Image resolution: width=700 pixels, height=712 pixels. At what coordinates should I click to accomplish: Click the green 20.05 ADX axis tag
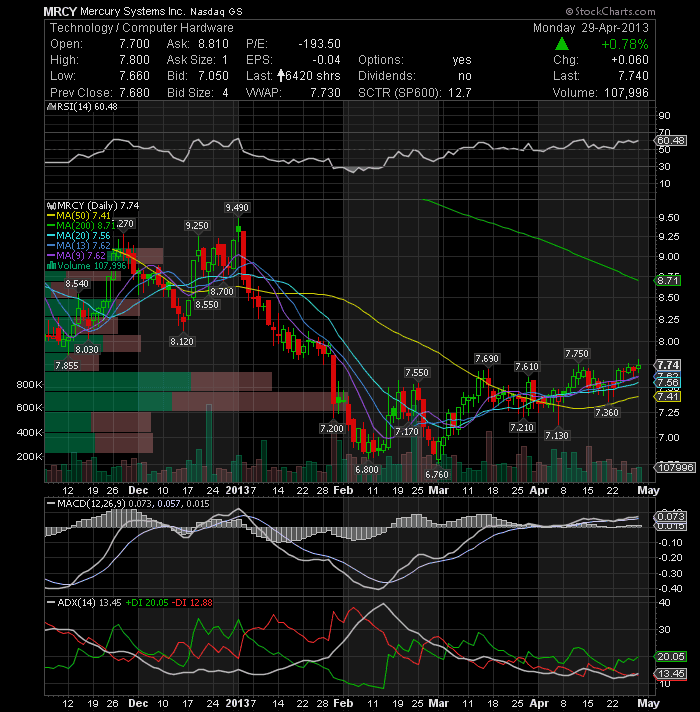point(670,657)
